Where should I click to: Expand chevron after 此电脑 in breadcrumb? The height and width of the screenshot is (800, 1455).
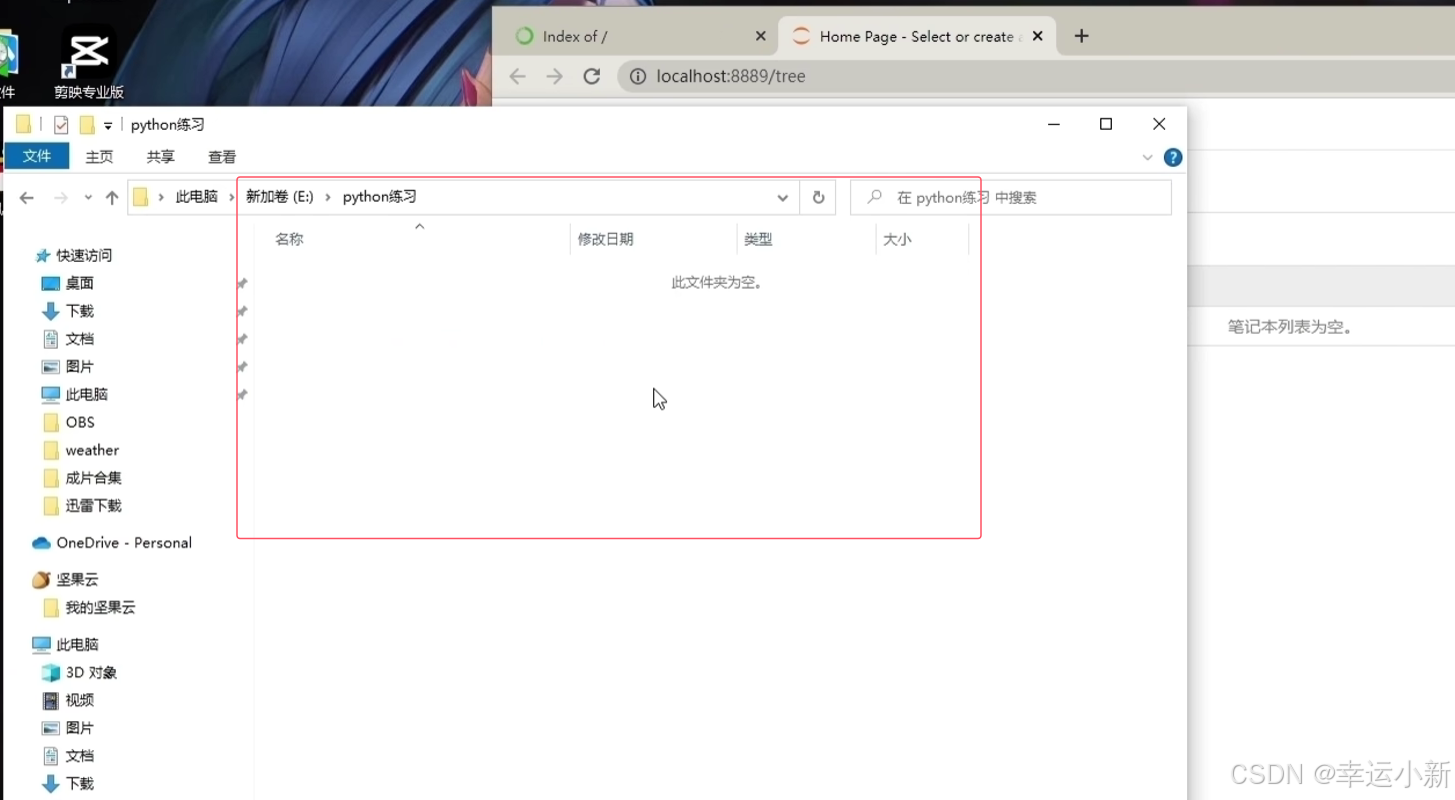(231, 197)
